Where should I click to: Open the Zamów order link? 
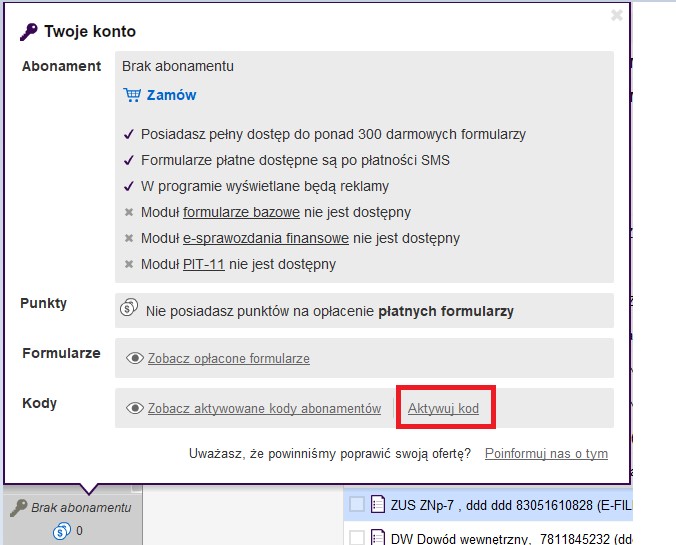[171, 95]
